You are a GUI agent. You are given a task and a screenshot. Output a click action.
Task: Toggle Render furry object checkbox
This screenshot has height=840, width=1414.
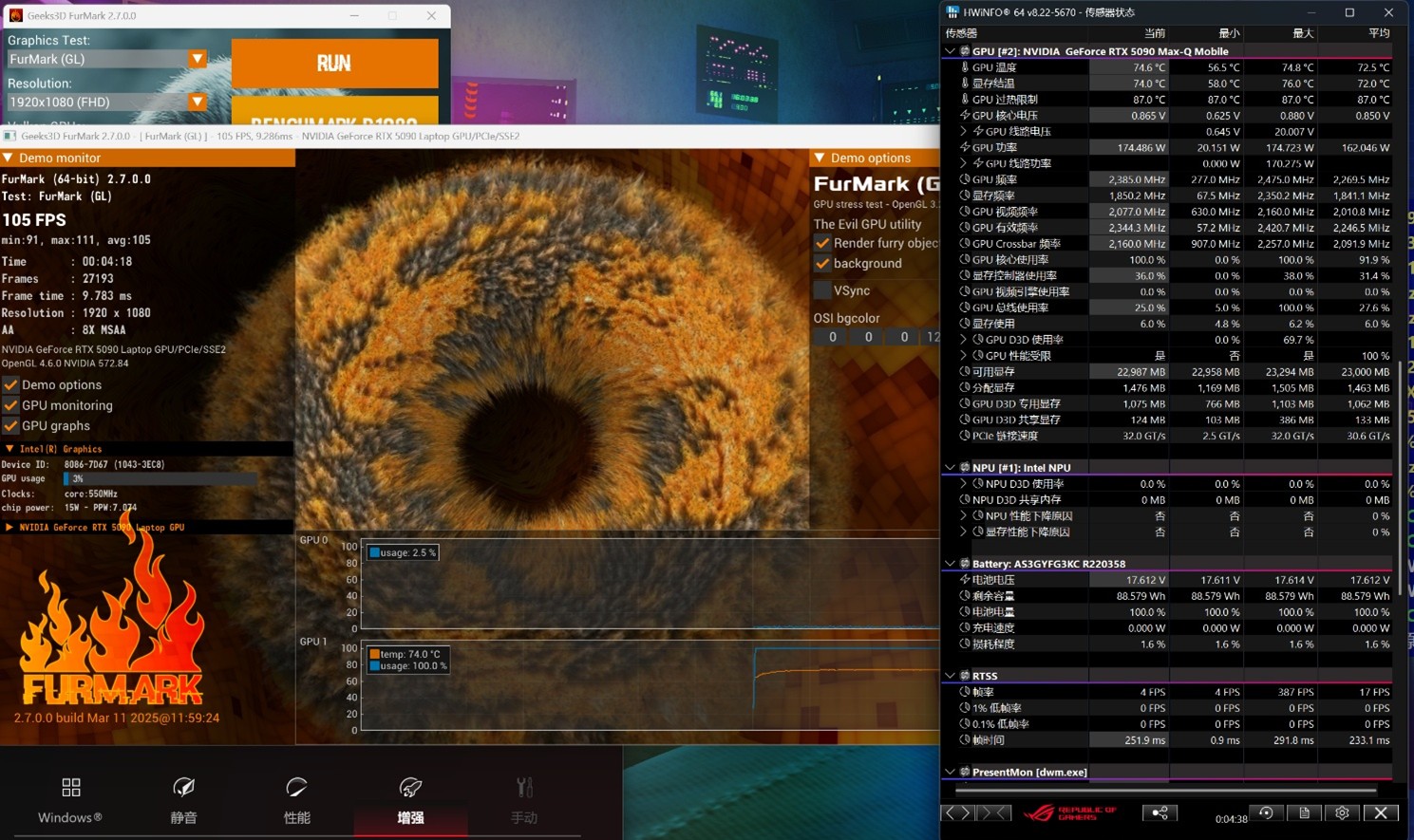(822, 243)
